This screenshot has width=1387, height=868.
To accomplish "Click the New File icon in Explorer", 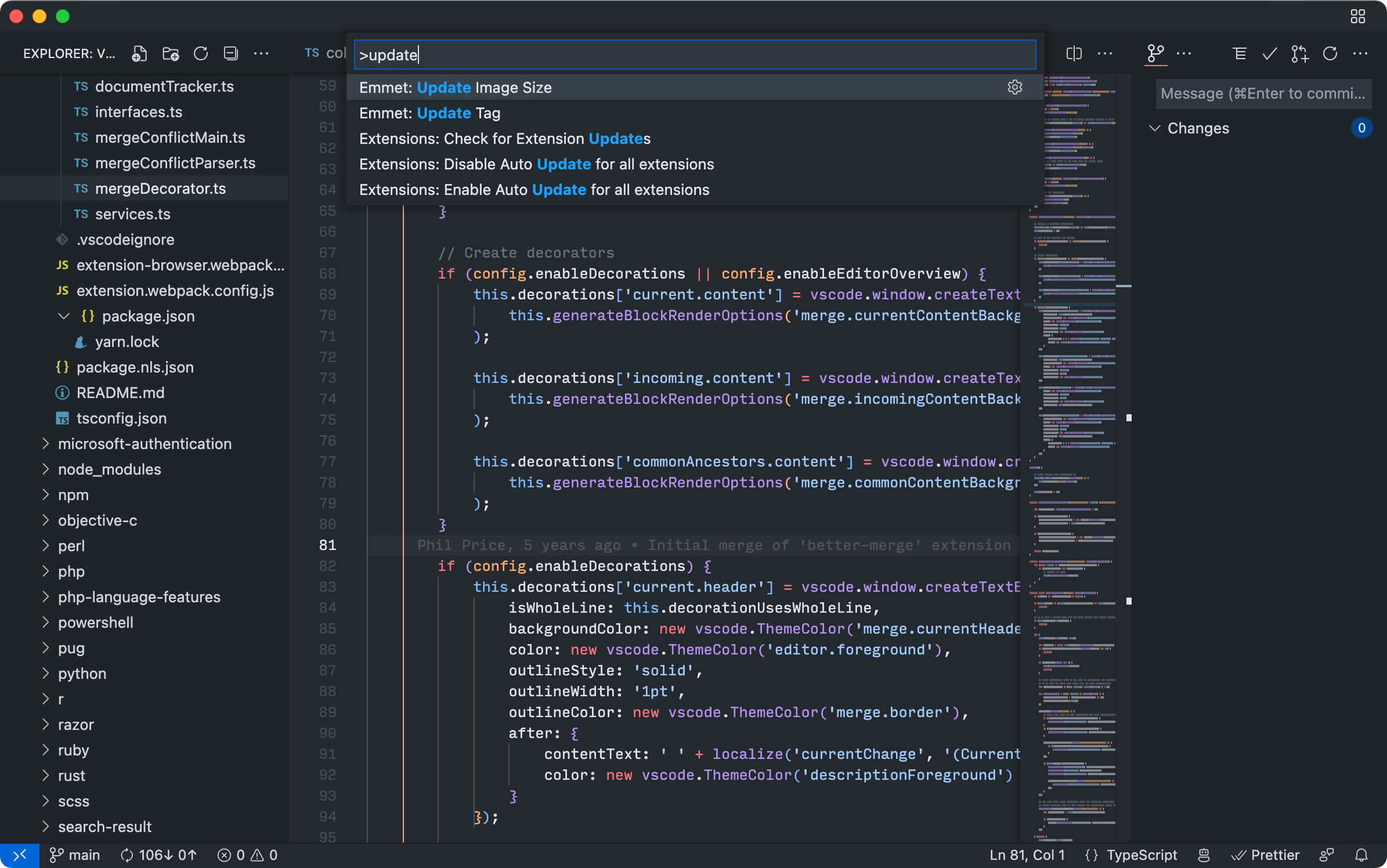I will pyautogui.click(x=139, y=53).
